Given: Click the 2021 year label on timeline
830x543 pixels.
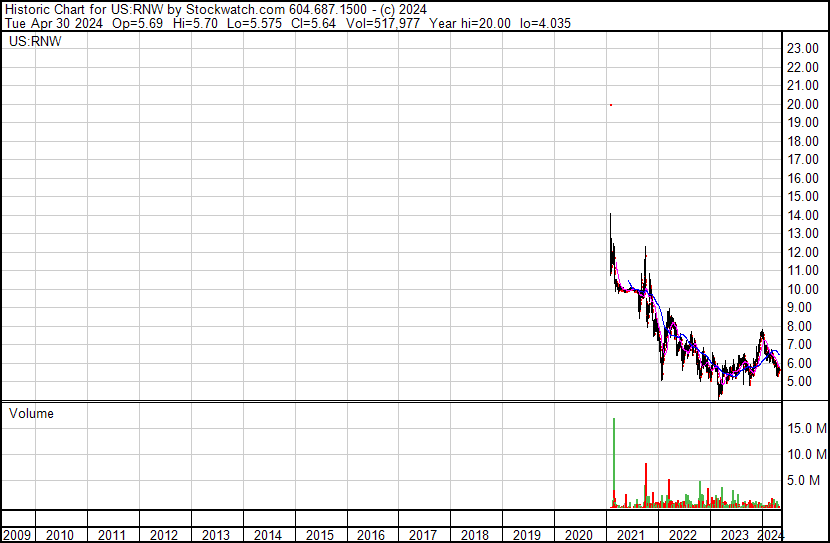Looking at the screenshot, I should click(630, 535).
